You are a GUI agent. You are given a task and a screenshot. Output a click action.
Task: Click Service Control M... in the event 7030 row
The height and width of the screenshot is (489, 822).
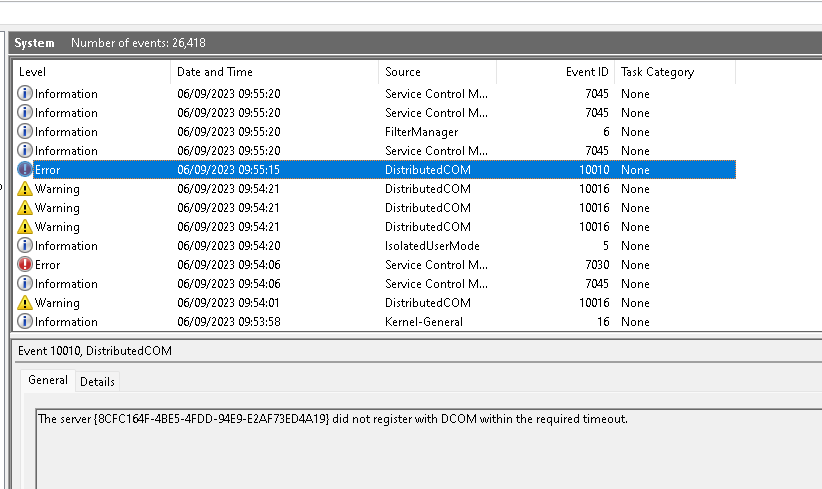[436, 265]
